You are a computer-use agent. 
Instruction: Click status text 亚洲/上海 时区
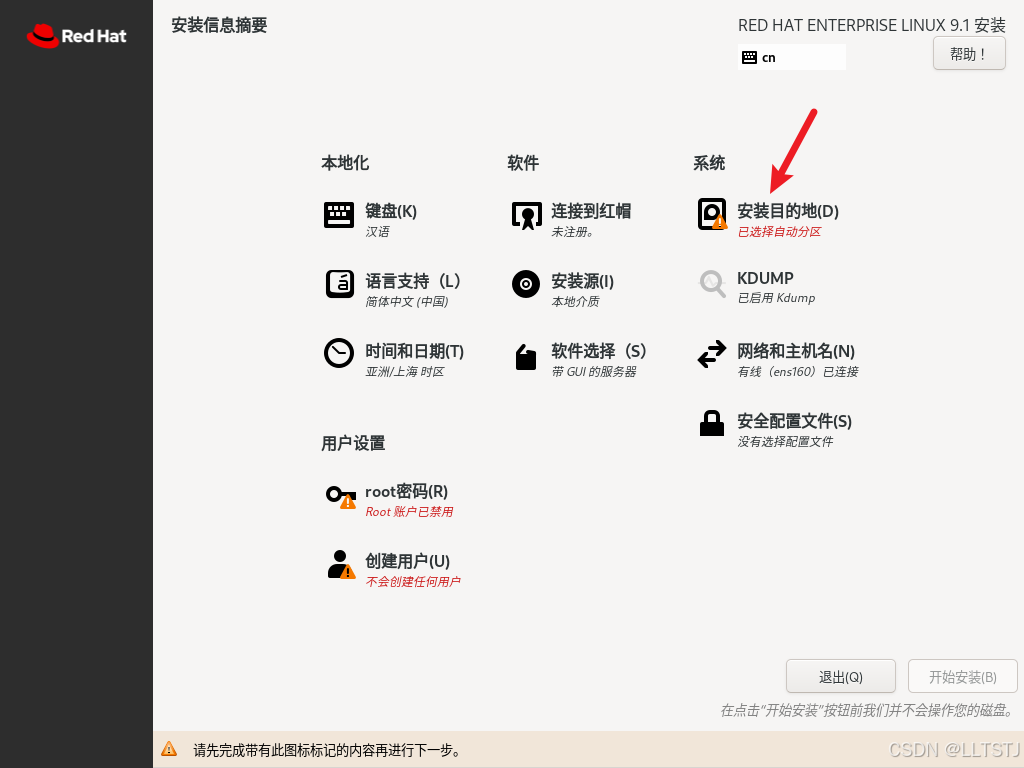tap(405, 372)
